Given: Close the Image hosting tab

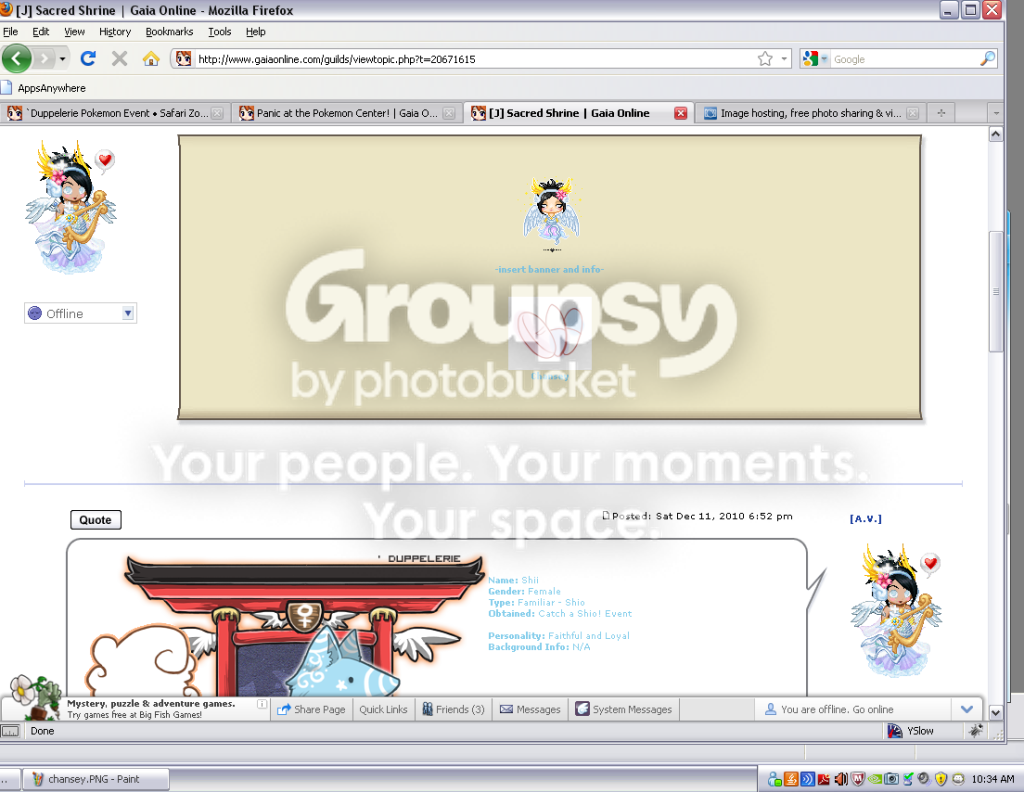Looking at the screenshot, I should [913, 113].
